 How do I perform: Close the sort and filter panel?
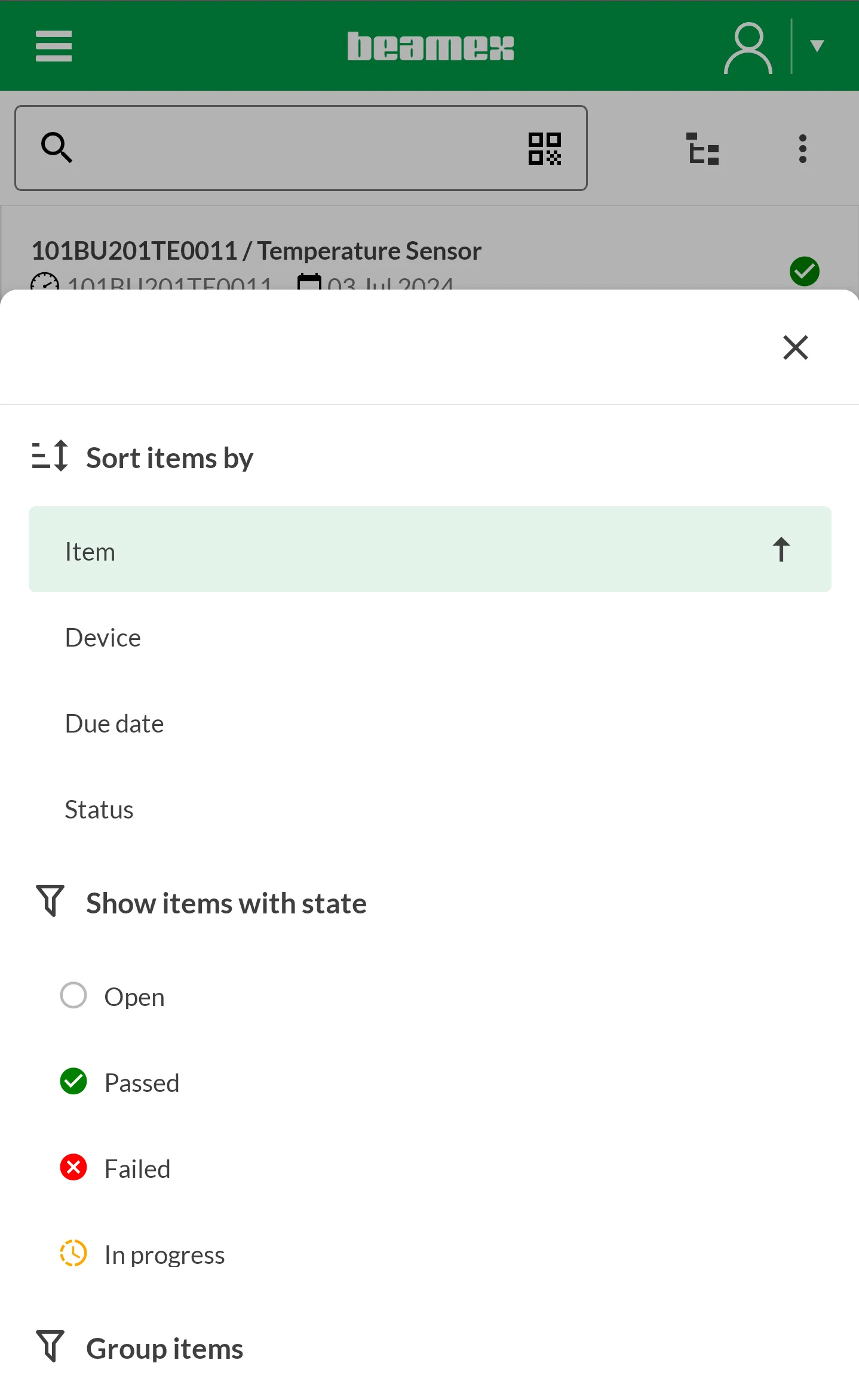point(795,347)
